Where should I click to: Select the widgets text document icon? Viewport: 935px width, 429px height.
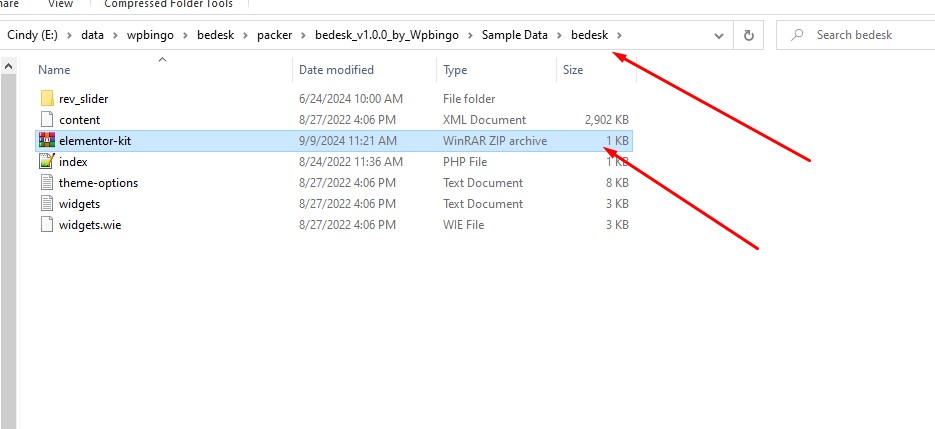click(47, 203)
